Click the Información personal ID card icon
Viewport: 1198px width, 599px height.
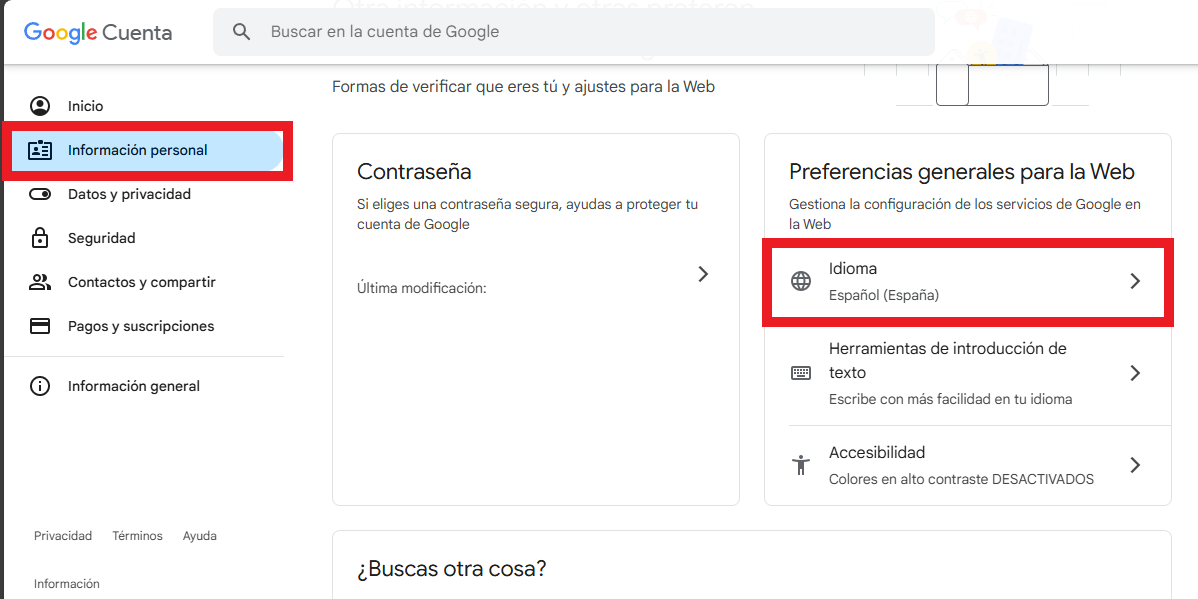40,151
